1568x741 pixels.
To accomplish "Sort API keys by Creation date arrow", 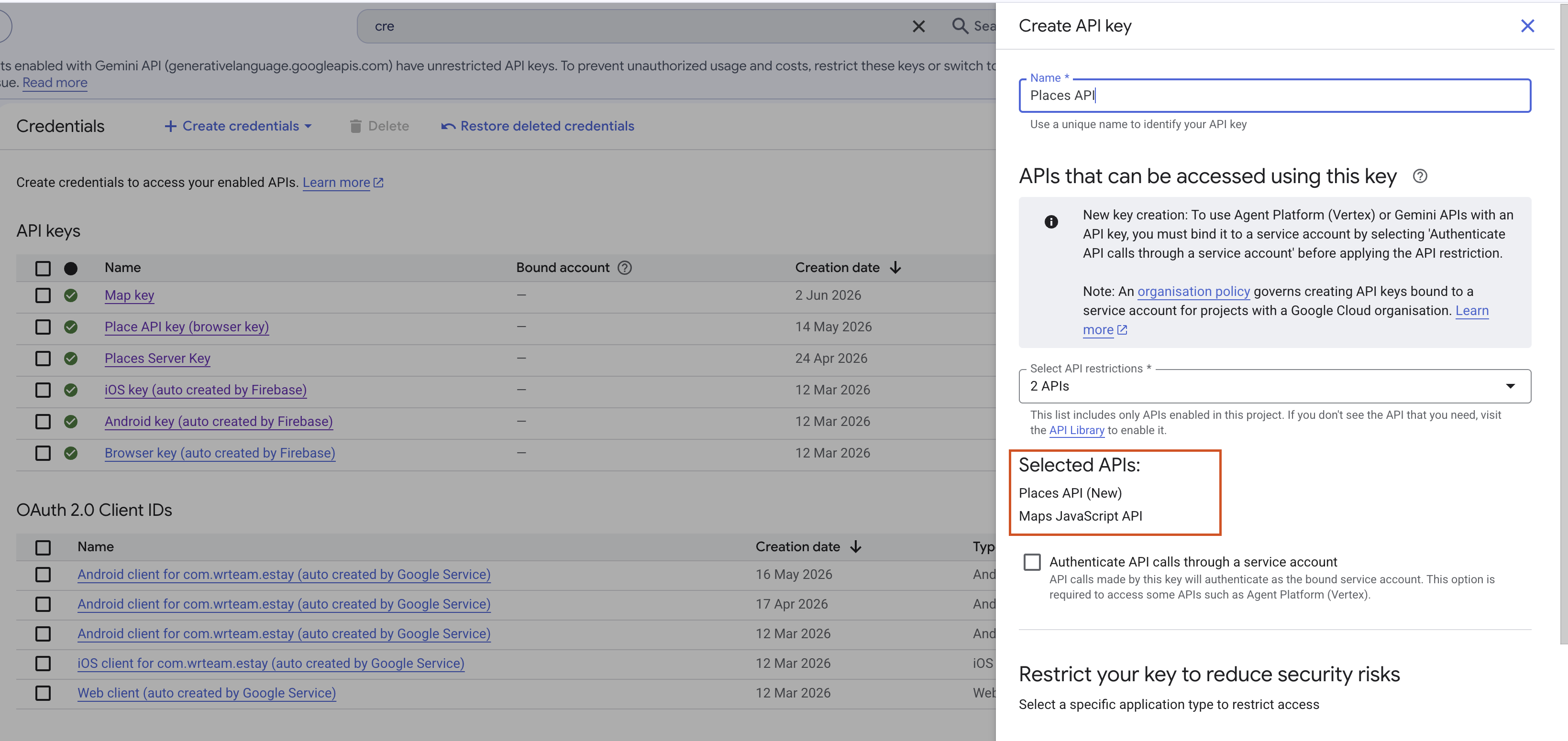I will click(x=895, y=268).
